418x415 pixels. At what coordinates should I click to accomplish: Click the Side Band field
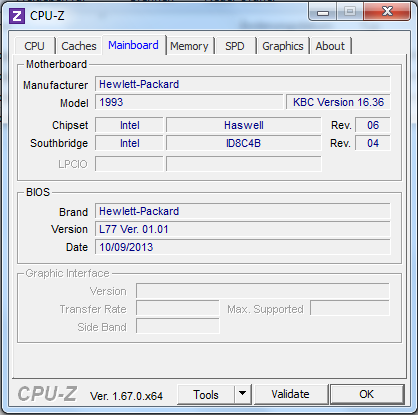pos(178,326)
